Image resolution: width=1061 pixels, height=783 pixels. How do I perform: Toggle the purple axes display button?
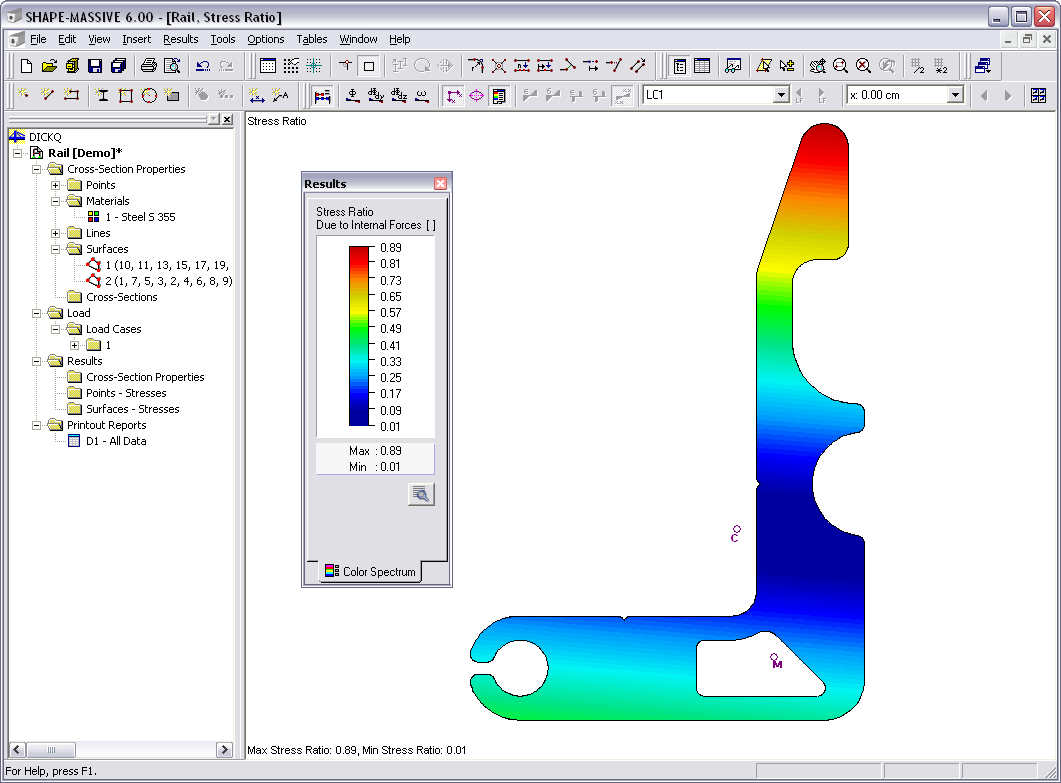click(454, 95)
